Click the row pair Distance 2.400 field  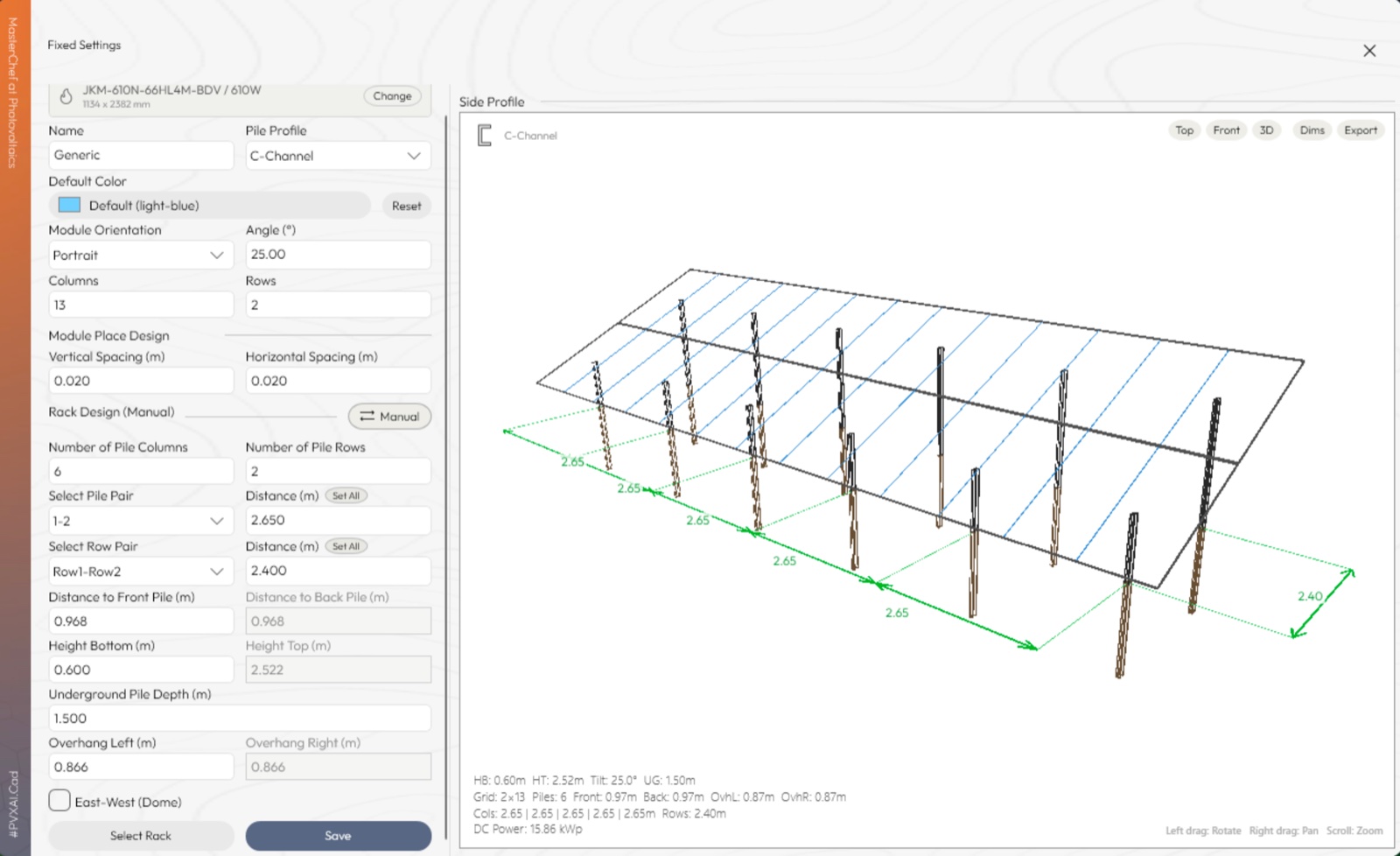pos(338,571)
